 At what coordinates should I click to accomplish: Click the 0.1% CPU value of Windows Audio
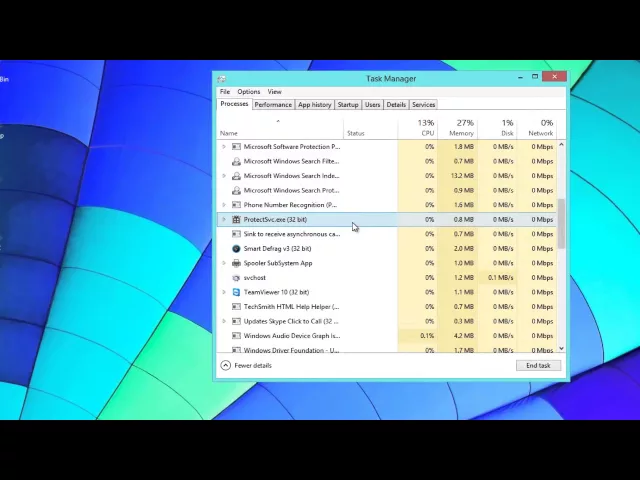click(427, 336)
